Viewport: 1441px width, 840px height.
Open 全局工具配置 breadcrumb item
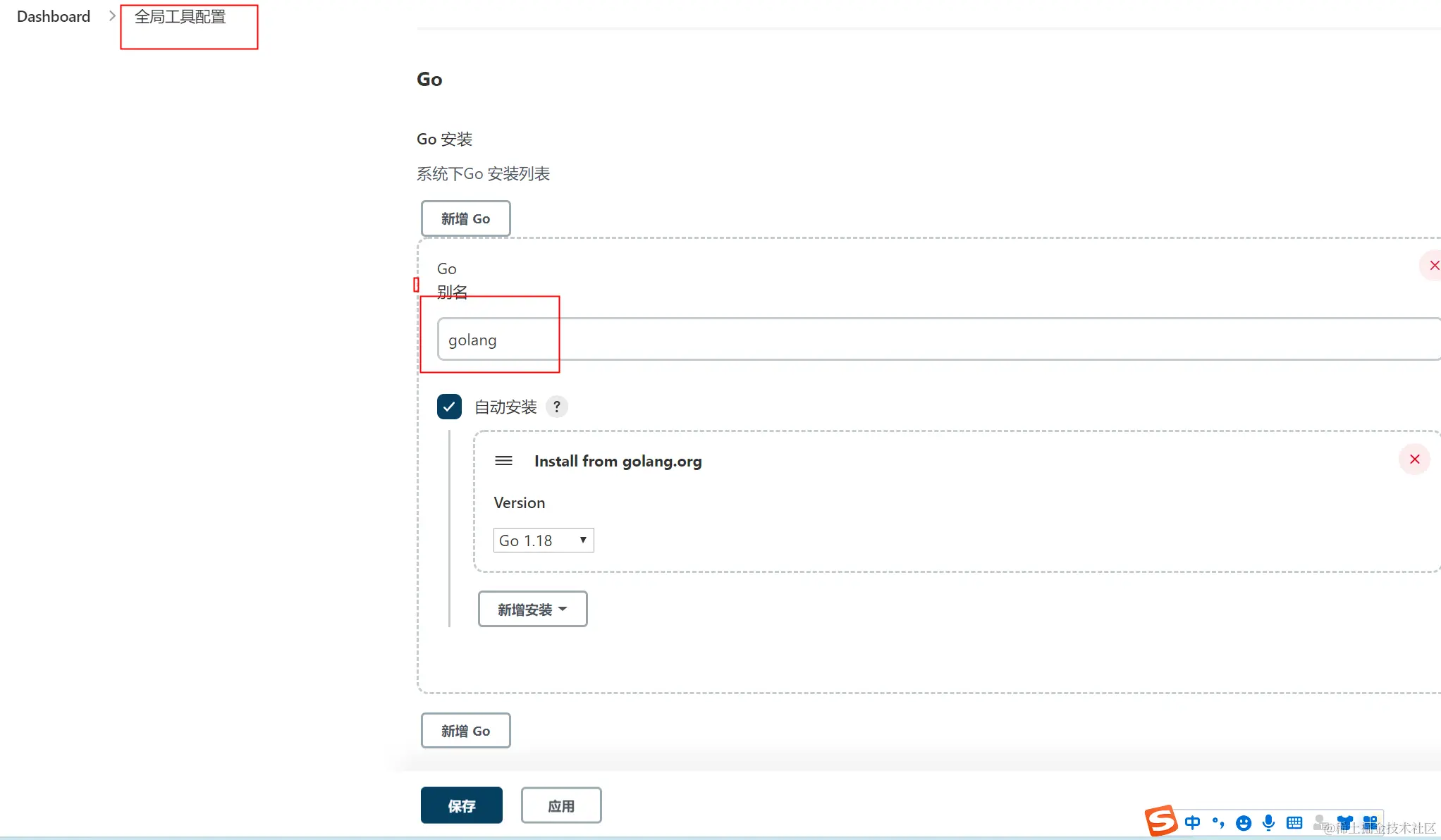[x=180, y=16]
